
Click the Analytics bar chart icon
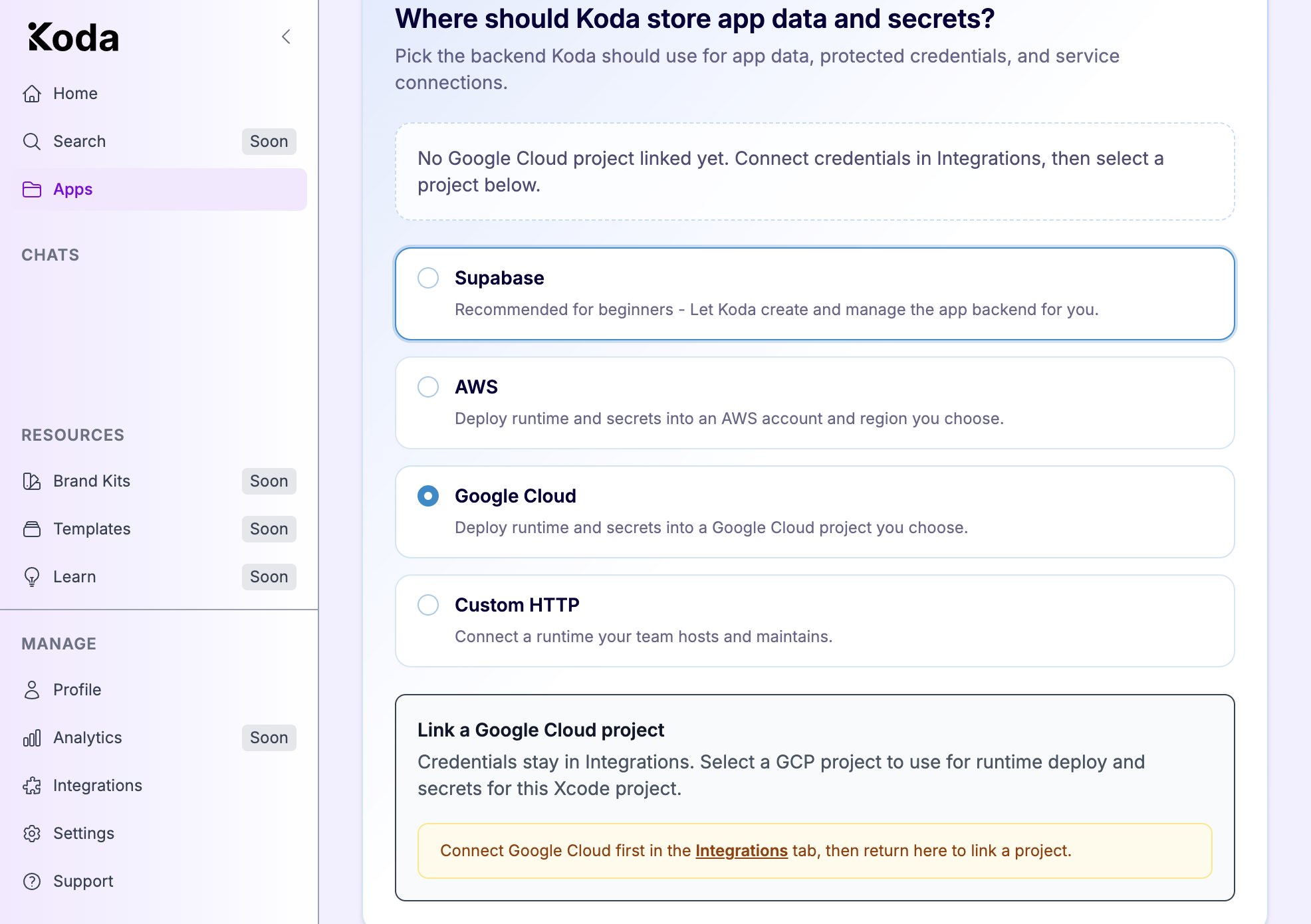click(32, 738)
